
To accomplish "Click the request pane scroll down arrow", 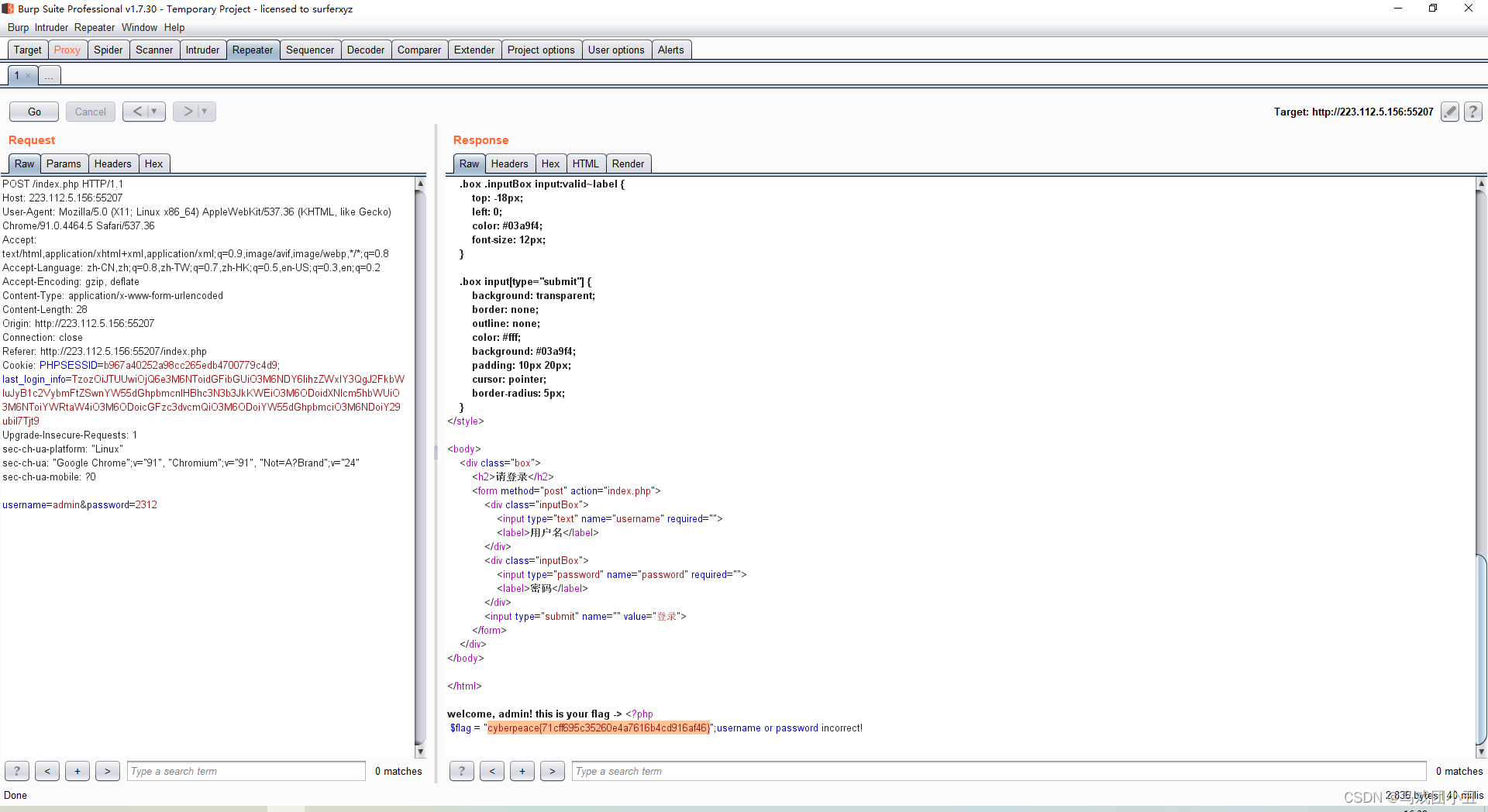I will pyautogui.click(x=420, y=752).
